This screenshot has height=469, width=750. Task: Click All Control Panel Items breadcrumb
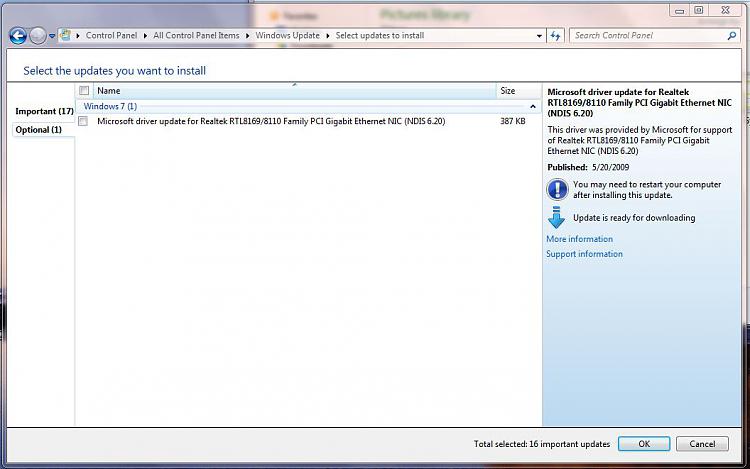point(196,35)
